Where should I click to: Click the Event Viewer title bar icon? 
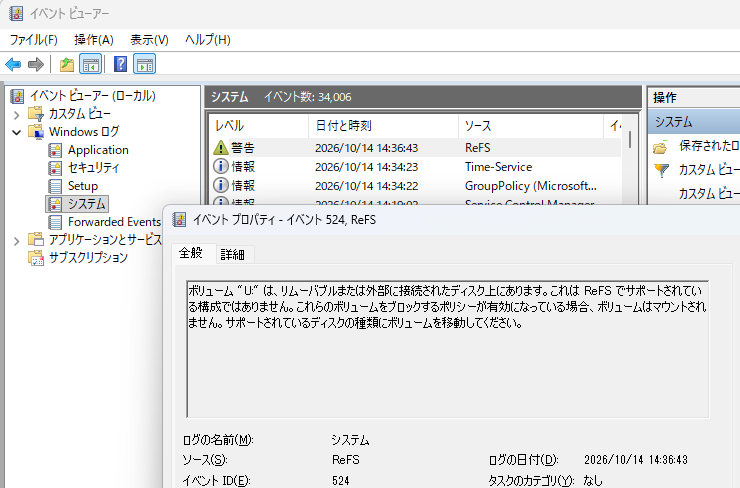click(16, 14)
